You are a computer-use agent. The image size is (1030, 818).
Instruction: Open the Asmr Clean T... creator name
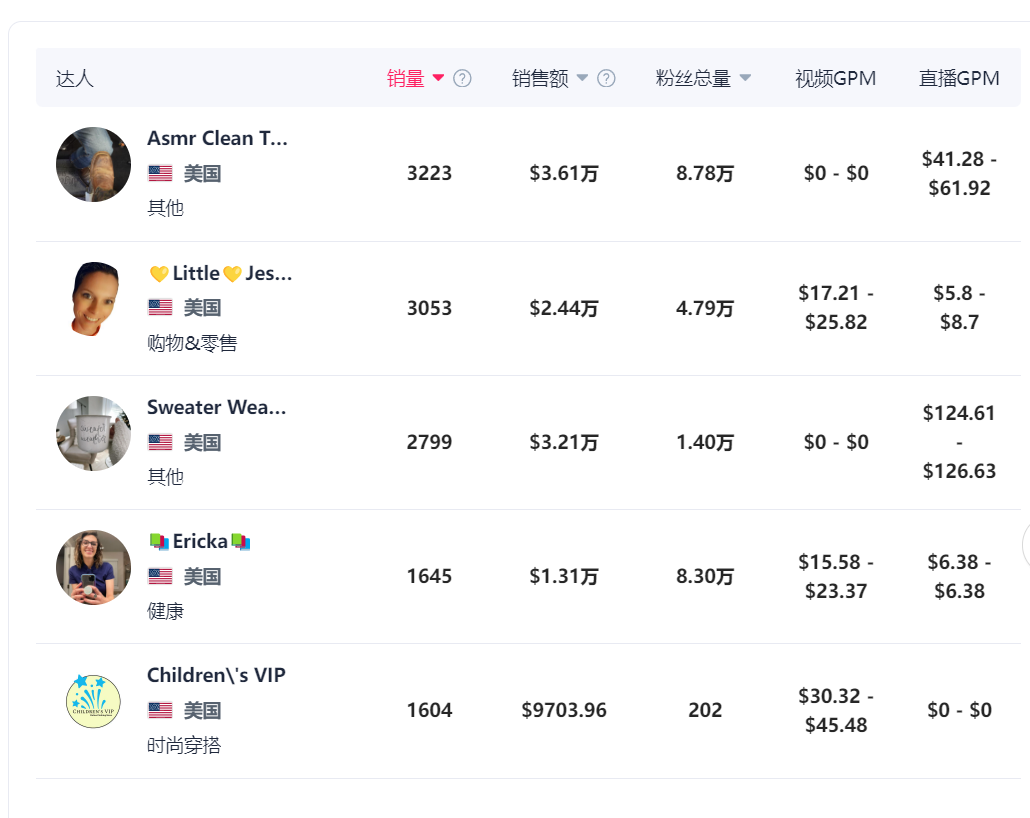(217, 138)
